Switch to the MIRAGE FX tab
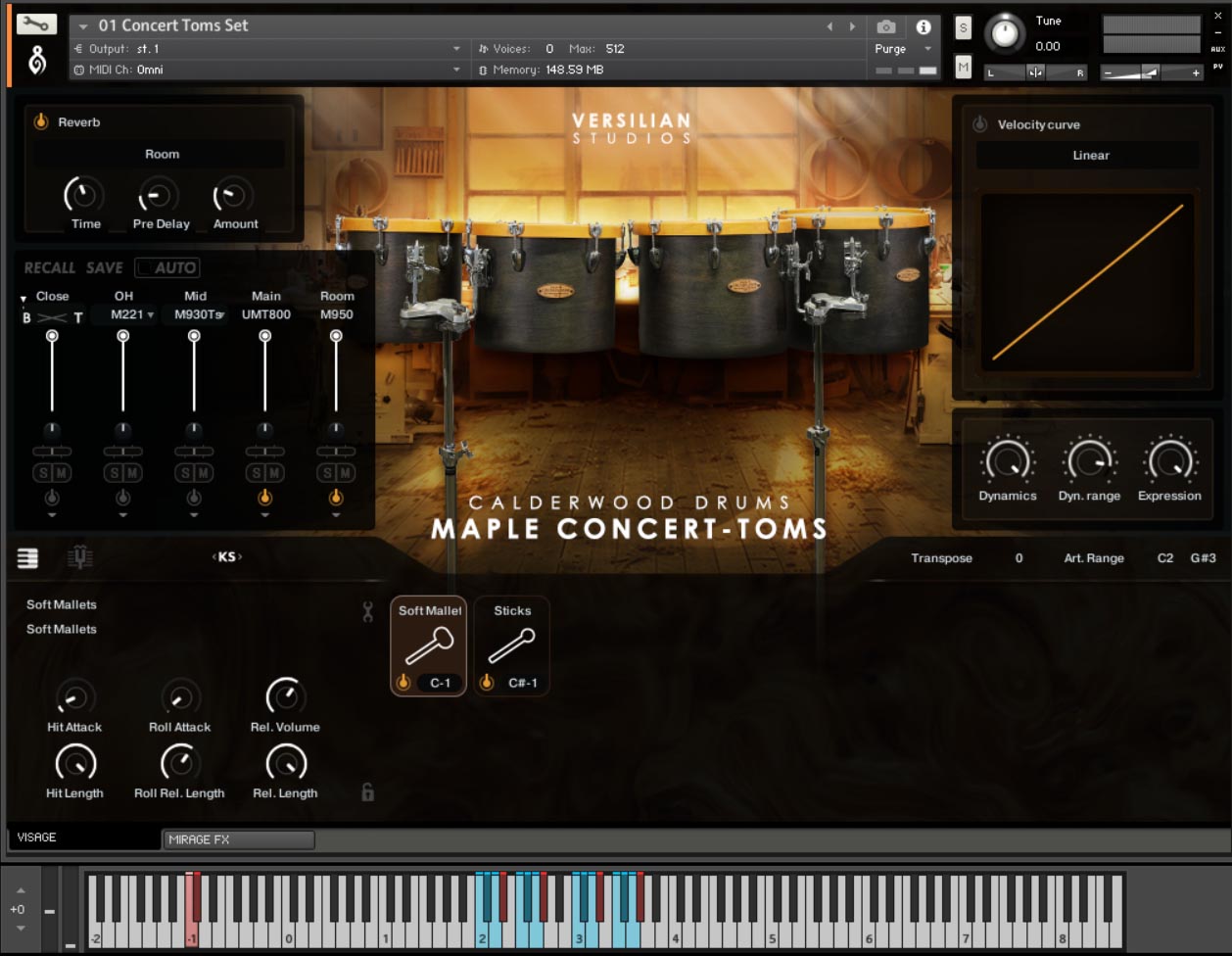 [x=239, y=839]
